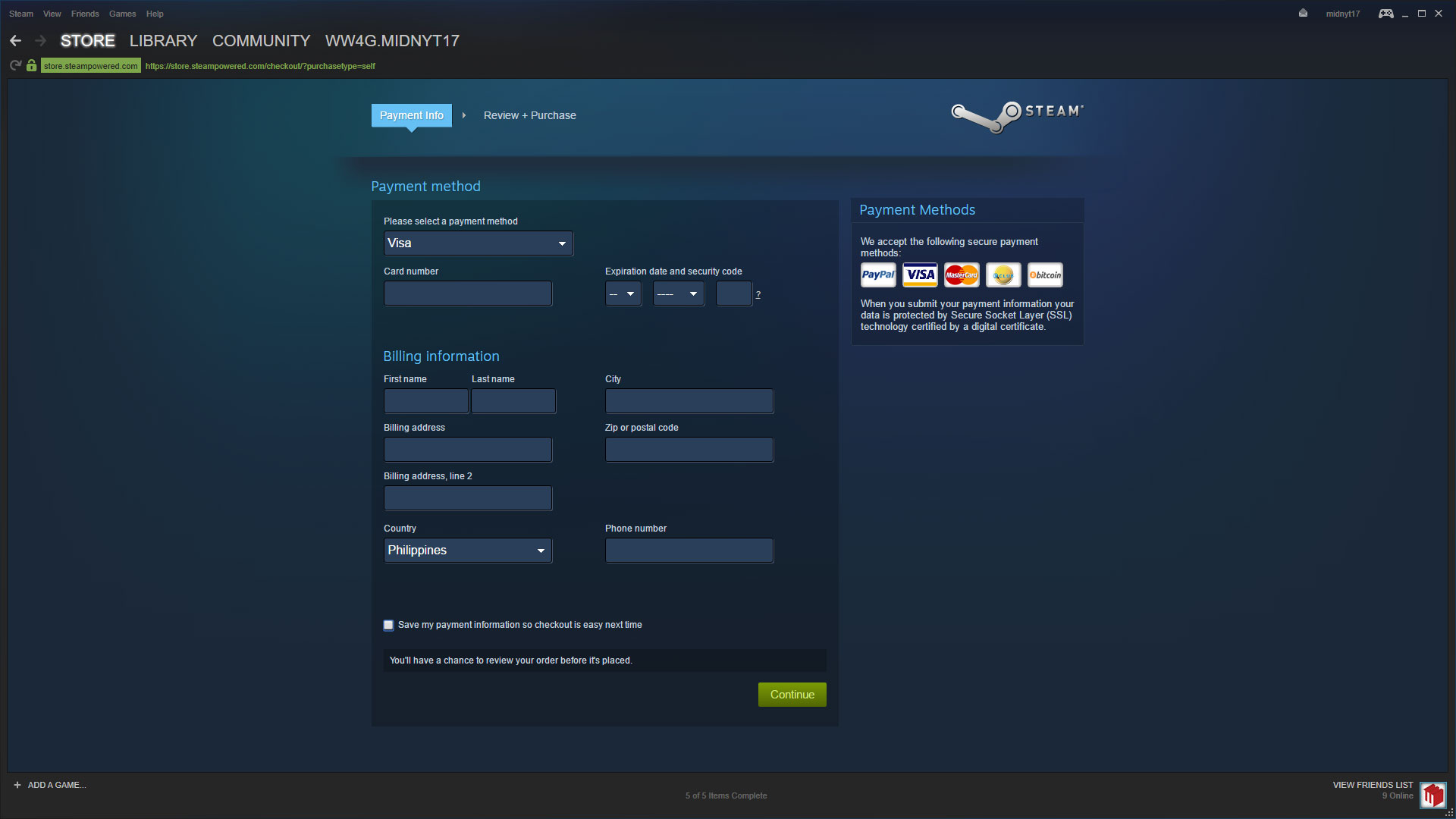Expand the payment method dropdown
Image resolution: width=1456 pixels, height=819 pixels.
click(x=478, y=243)
